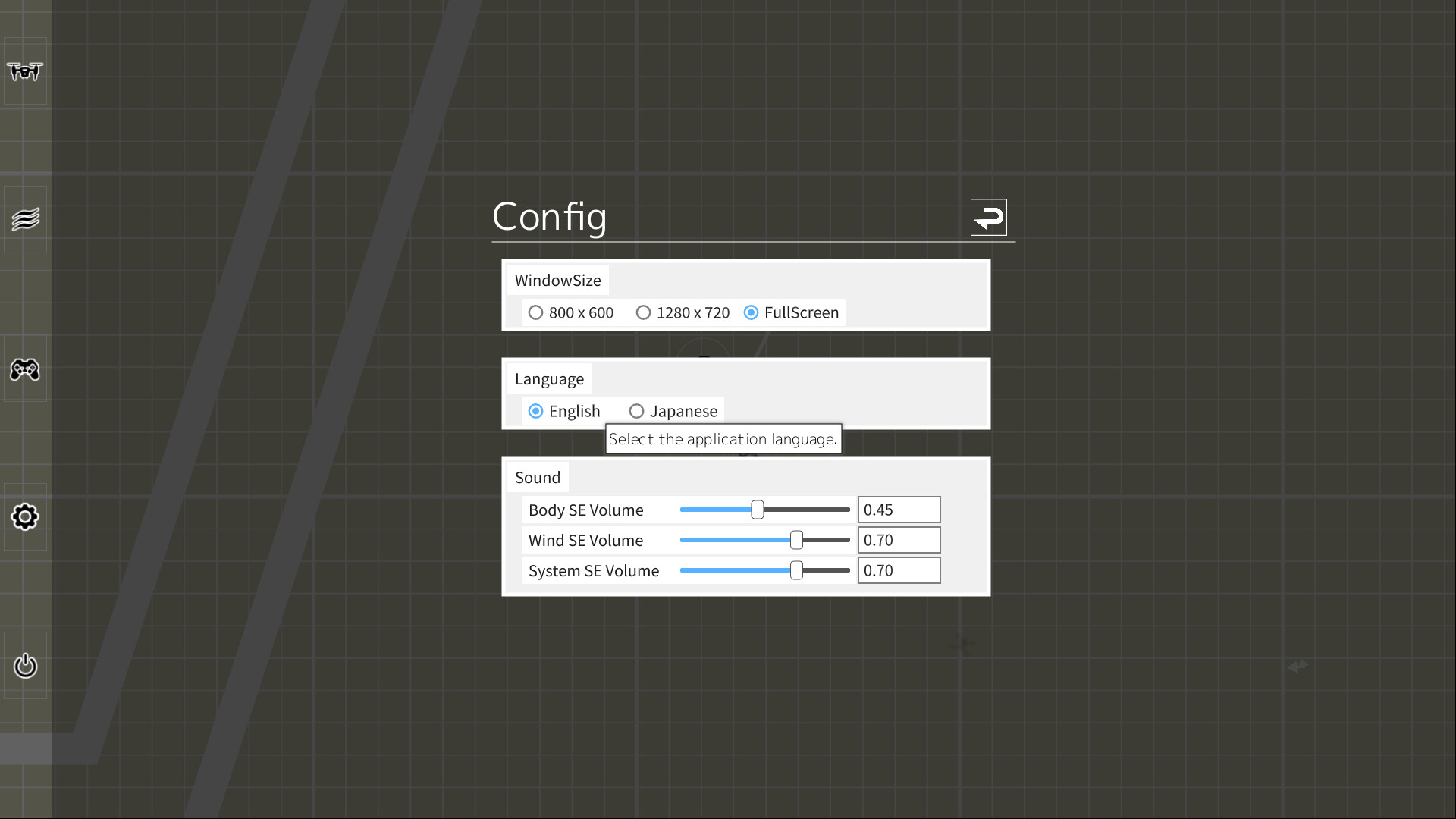Open the wind settings sidebar icon
Image resolution: width=1456 pixels, height=819 pixels.
pos(25,218)
